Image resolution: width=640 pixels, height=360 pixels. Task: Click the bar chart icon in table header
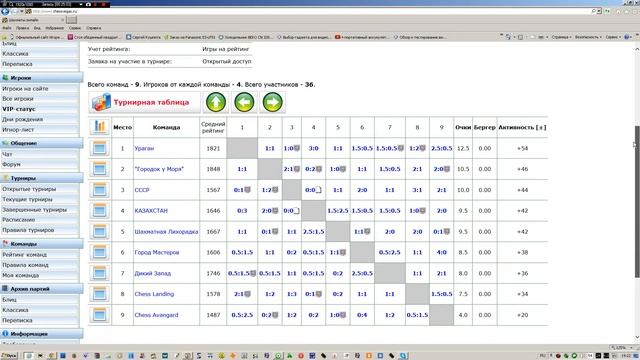coord(99,127)
